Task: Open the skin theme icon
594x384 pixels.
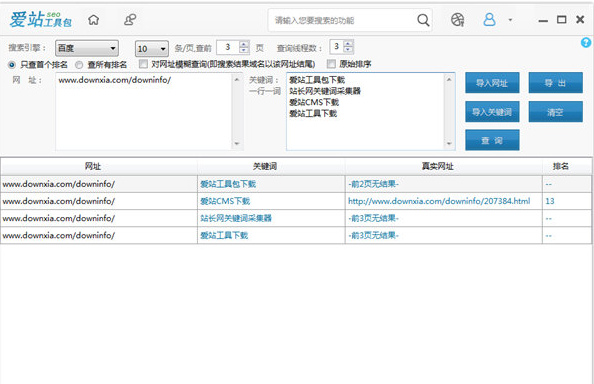Action: coord(457,19)
